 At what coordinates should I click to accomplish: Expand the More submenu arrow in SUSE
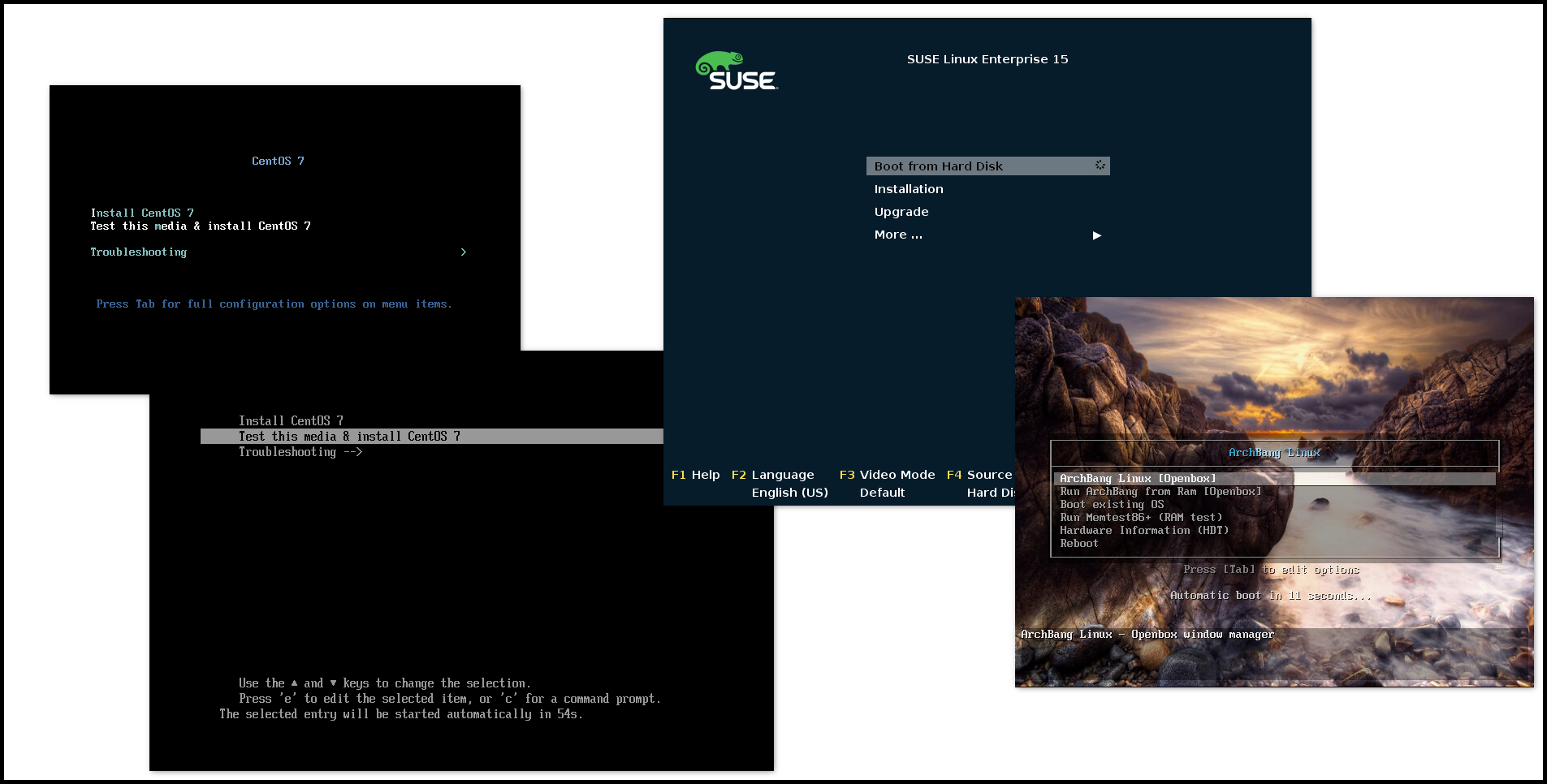(1097, 235)
